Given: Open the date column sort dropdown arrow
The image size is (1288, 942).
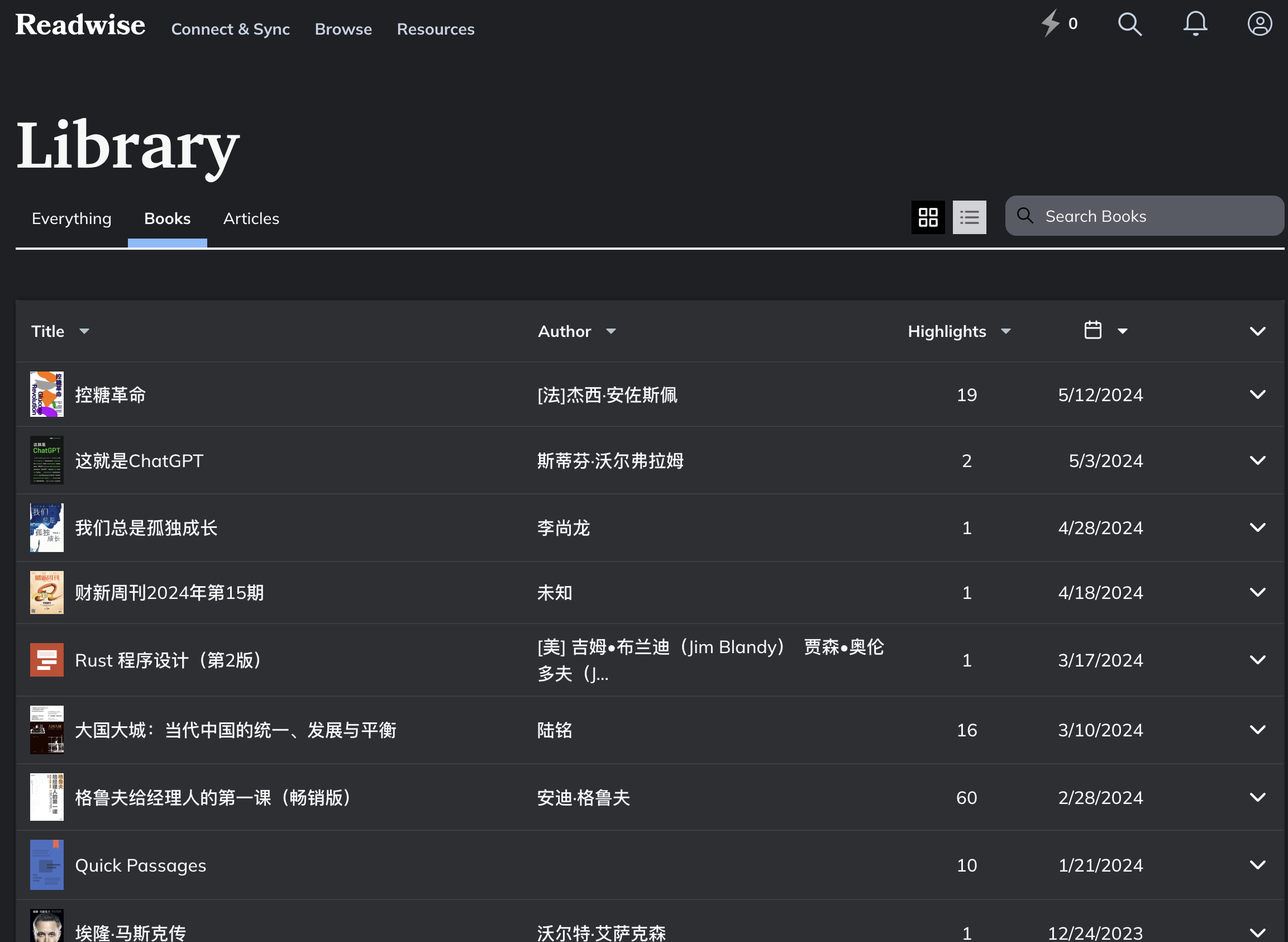Looking at the screenshot, I should pos(1123,331).
